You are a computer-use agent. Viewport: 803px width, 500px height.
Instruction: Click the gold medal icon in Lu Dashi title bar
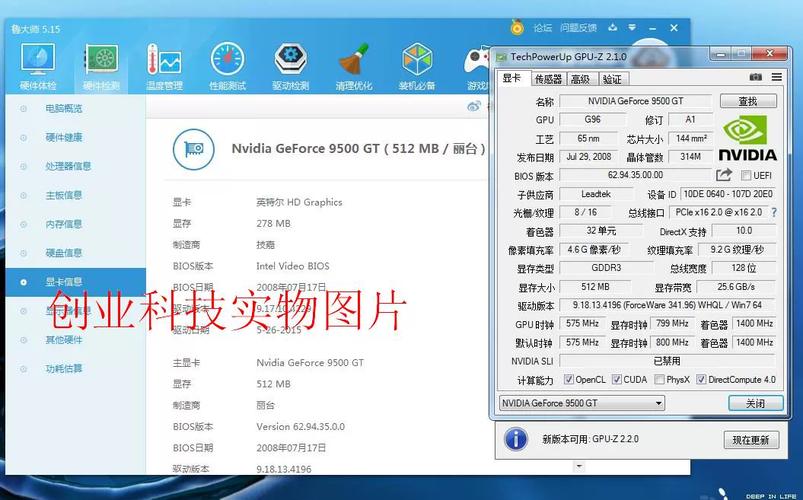[517, 27]
